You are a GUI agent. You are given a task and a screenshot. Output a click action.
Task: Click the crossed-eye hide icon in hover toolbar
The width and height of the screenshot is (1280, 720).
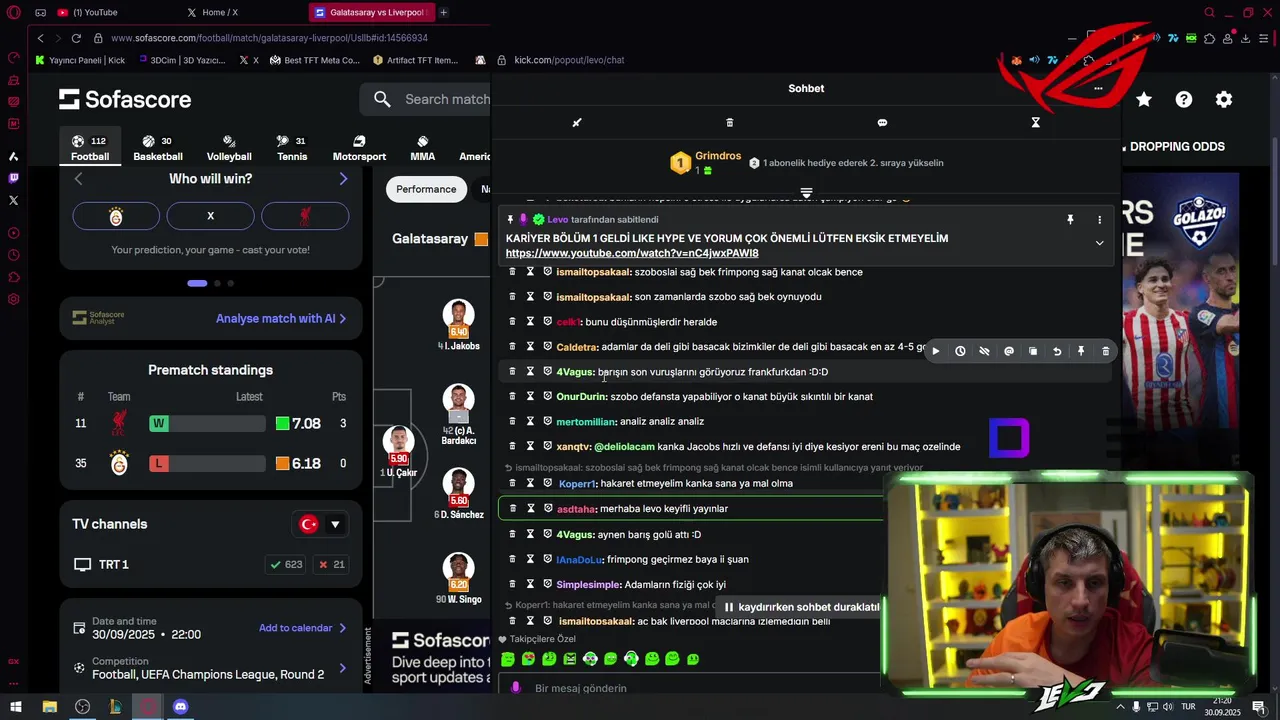984,351
